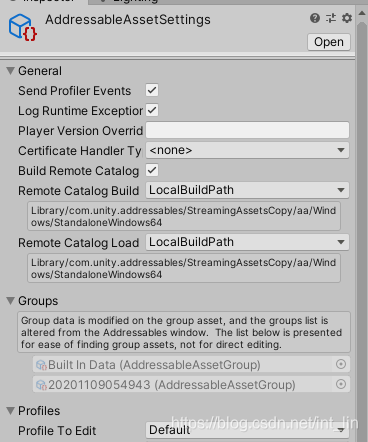Click the Built In Data group icon
Image resolution: width=368 pixels, height=442 pixels.
[x=41, y=365]
